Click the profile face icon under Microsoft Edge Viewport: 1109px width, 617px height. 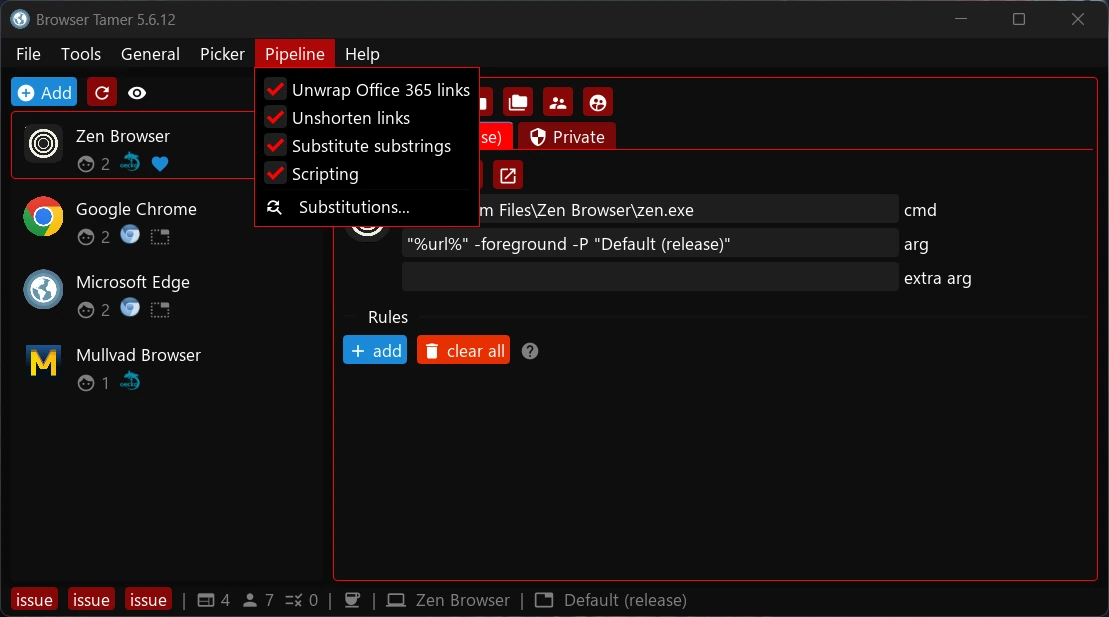(x=86, y=310)
